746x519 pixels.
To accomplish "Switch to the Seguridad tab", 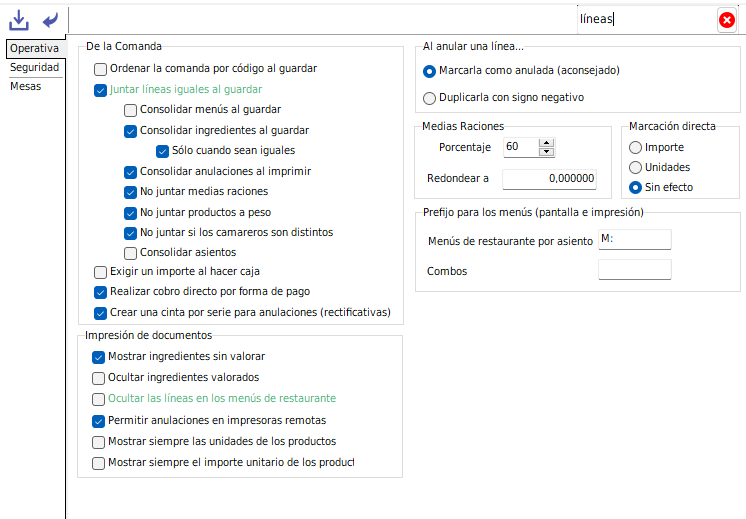I will [34, 68].
